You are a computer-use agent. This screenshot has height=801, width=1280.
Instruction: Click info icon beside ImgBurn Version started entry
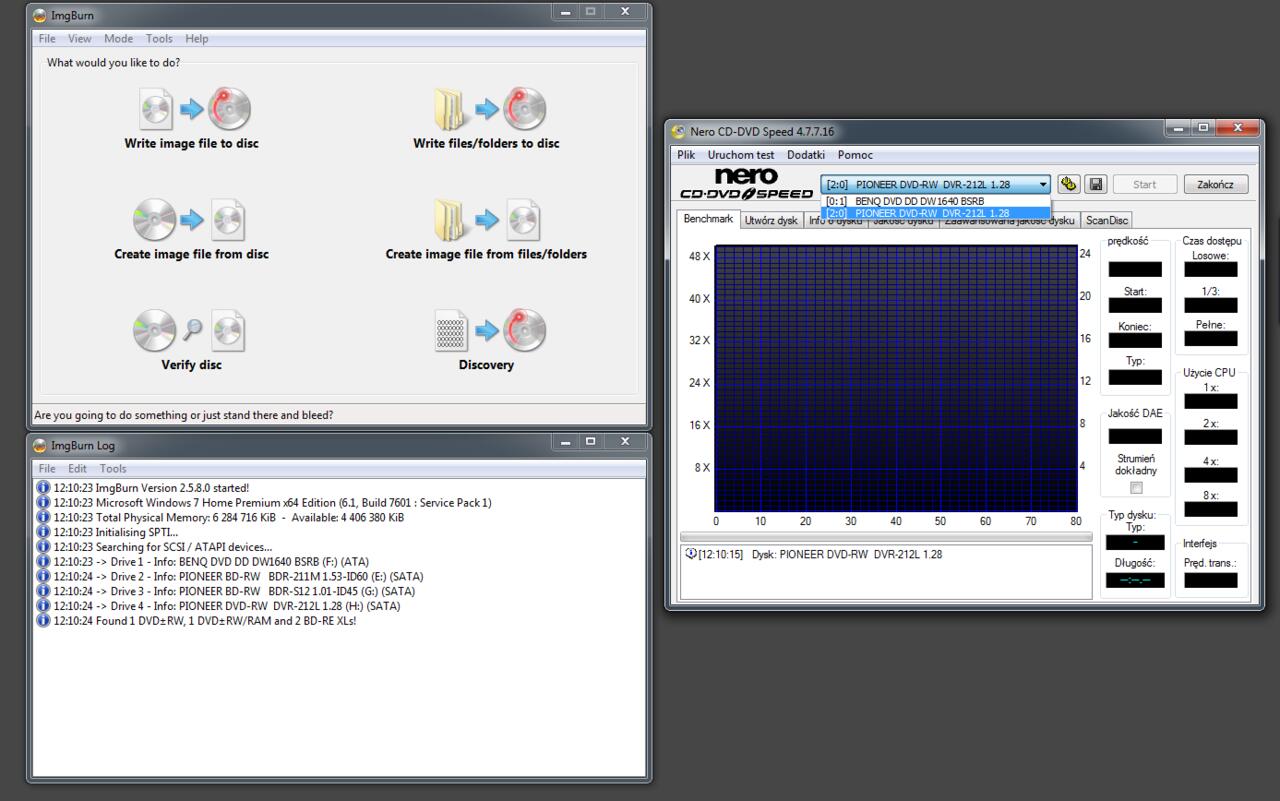(43, 487)
